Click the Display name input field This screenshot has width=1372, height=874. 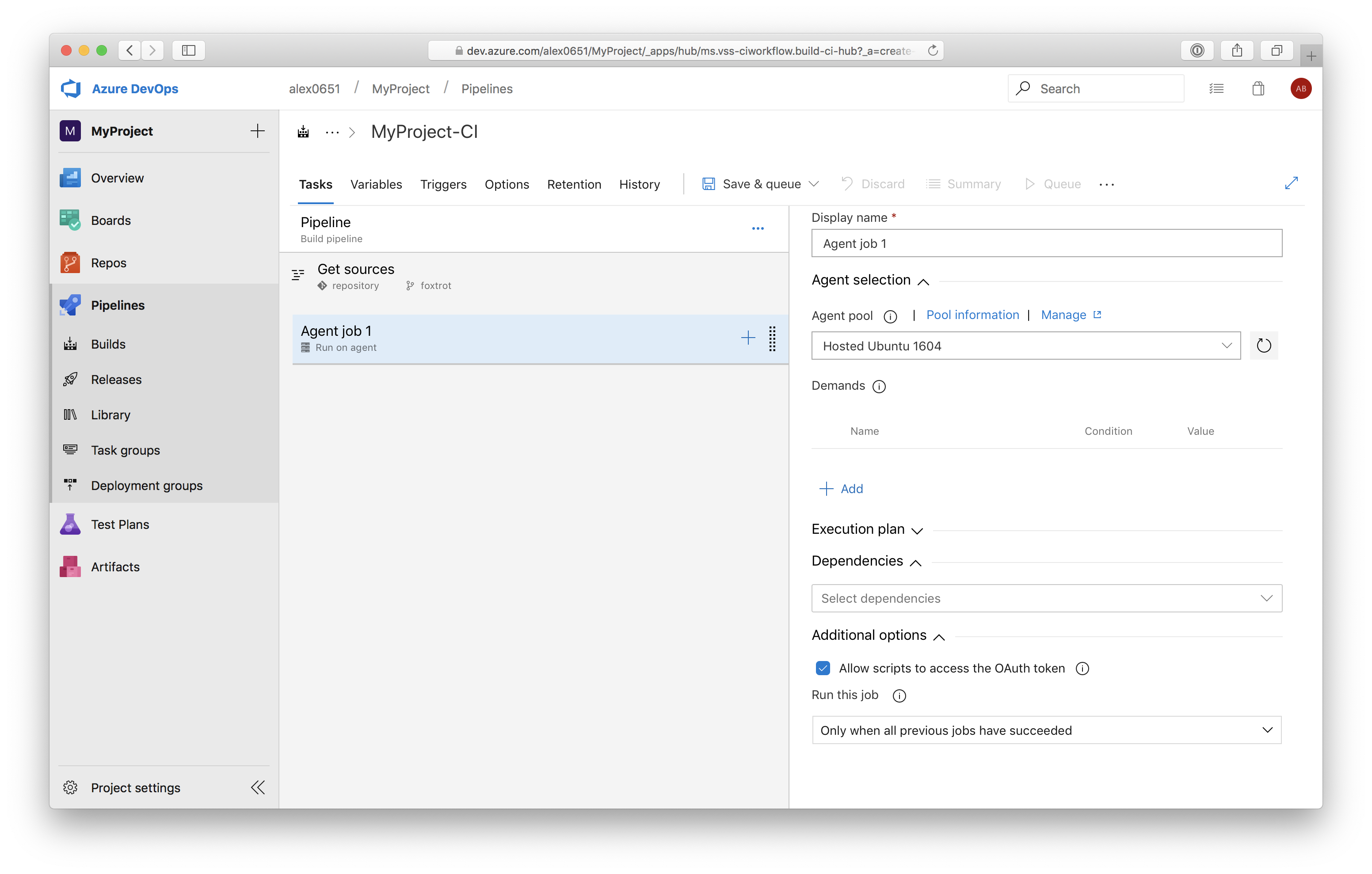click(1046, 243)
